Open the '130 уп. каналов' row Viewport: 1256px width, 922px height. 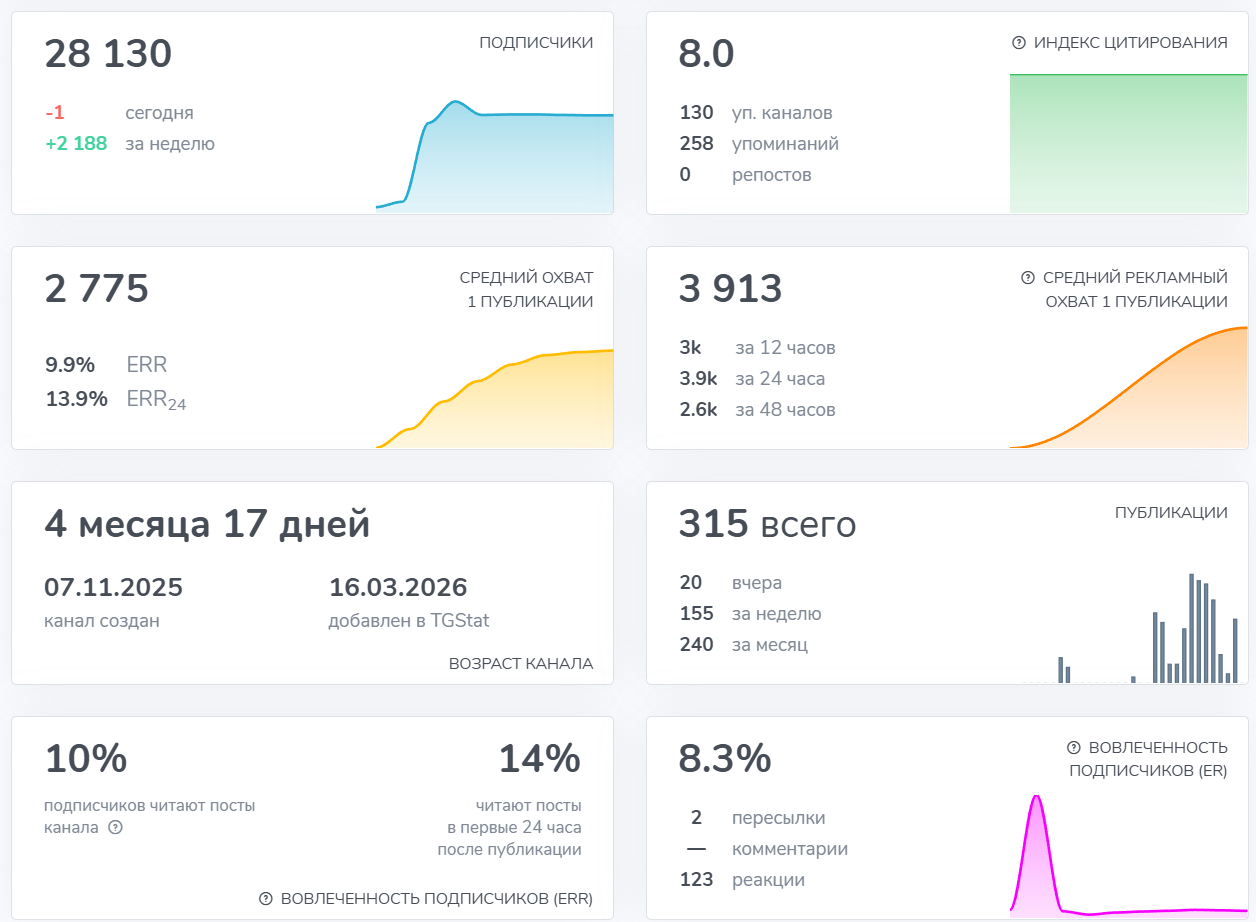tap(756, 113)
